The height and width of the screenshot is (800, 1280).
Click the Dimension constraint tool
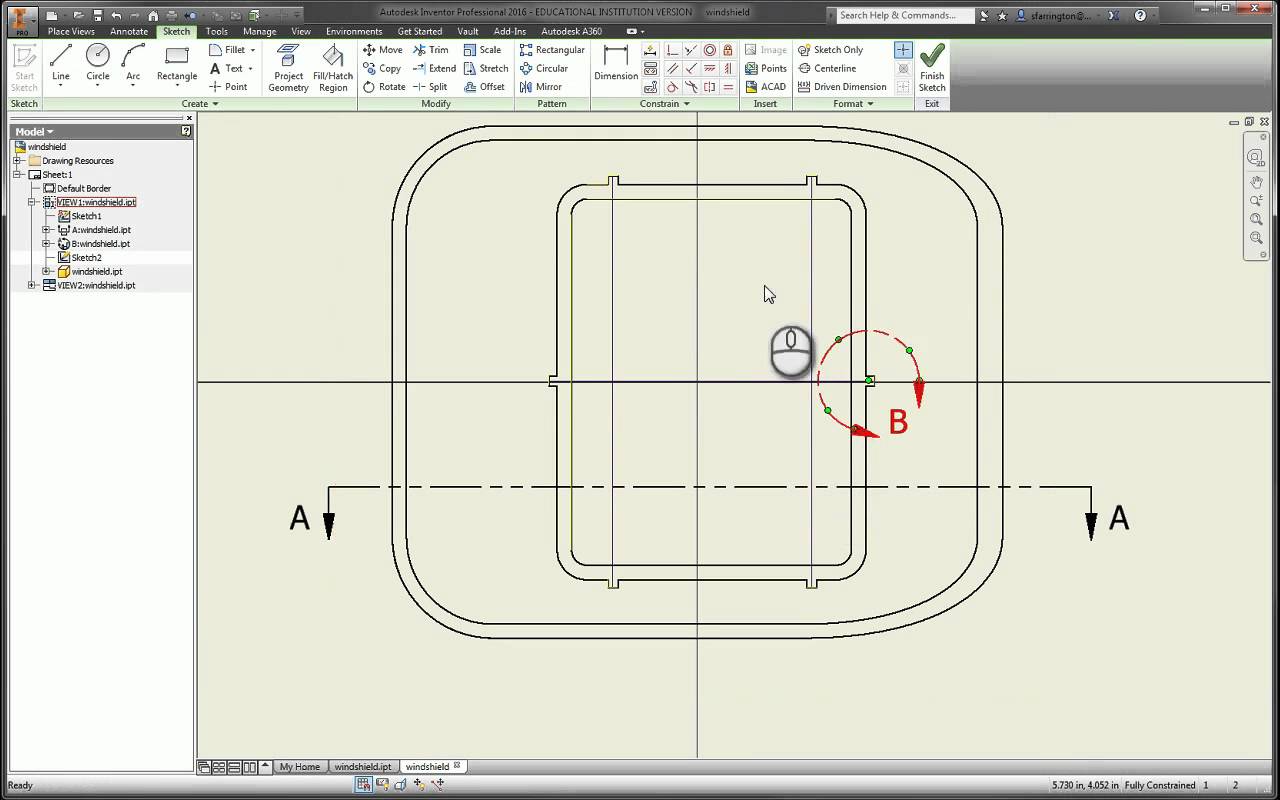[616, 64]
